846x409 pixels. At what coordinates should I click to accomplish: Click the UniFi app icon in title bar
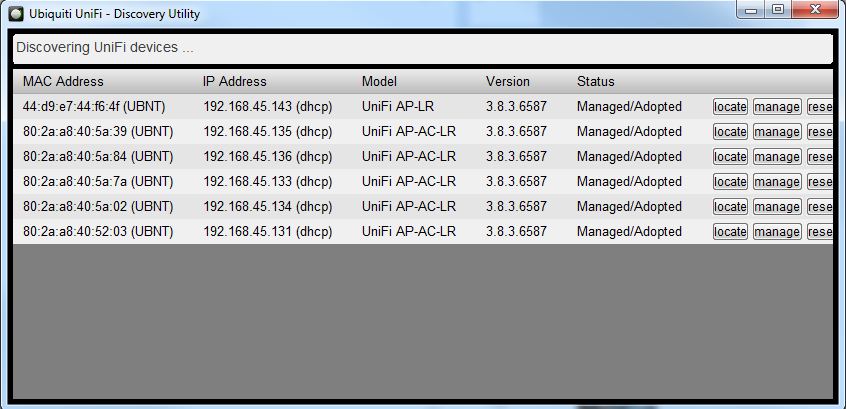[16, 13]
